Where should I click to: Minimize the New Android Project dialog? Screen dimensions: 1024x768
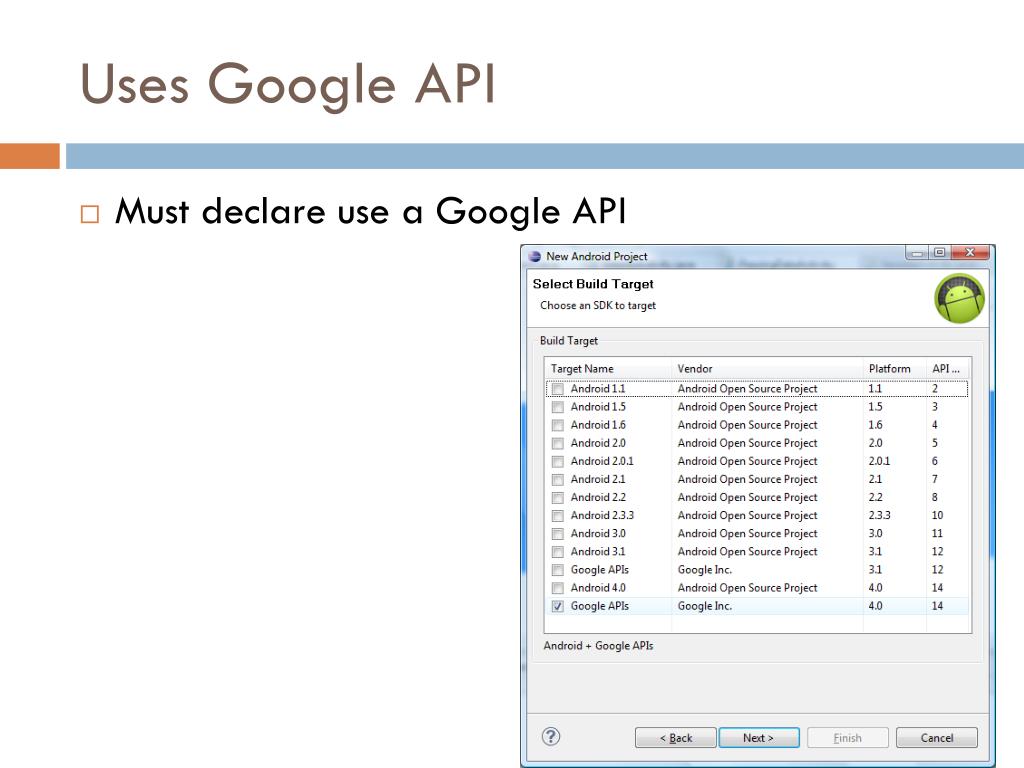917,253
